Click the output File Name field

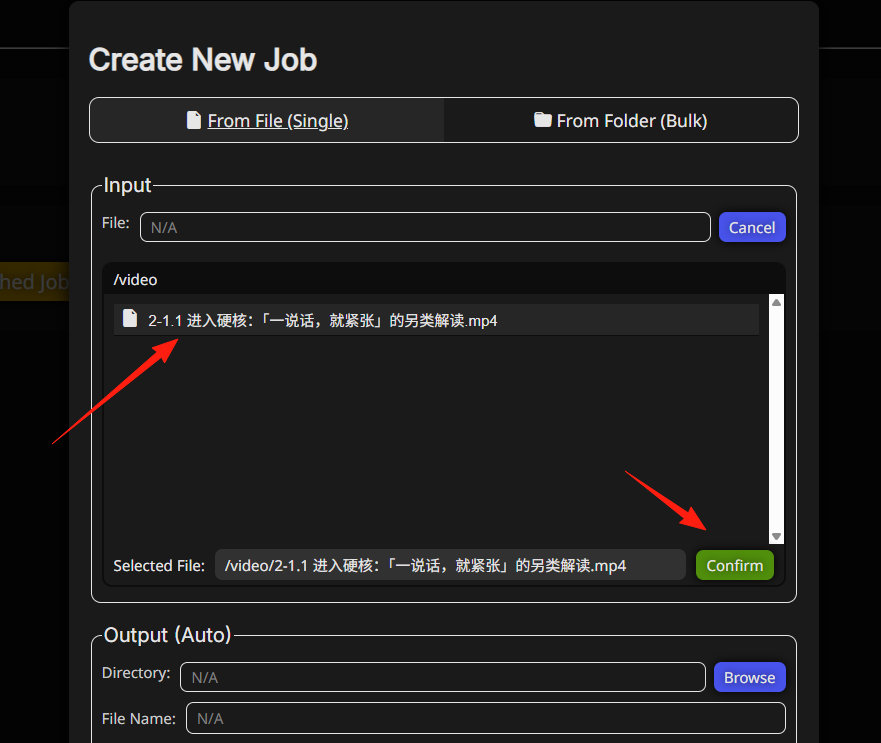pyautogui.click(x=485, y=718)
